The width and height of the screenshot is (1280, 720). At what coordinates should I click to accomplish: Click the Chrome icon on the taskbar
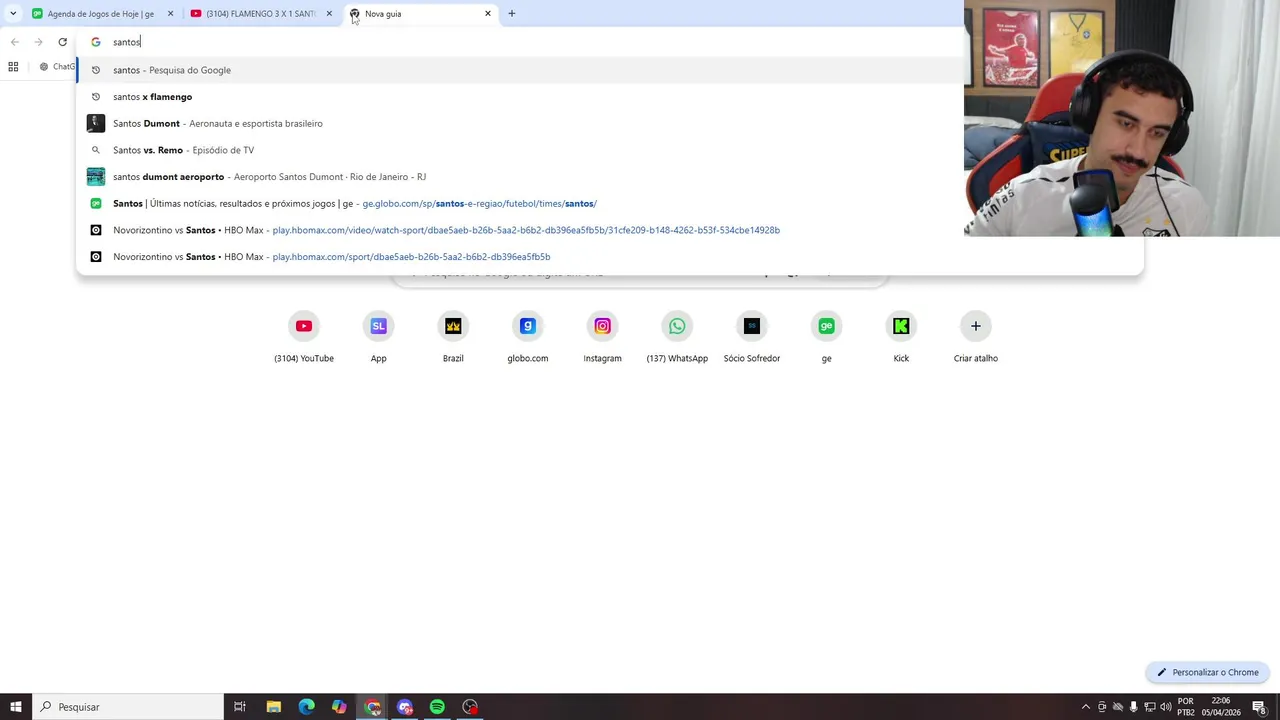[x=373, y=707]
